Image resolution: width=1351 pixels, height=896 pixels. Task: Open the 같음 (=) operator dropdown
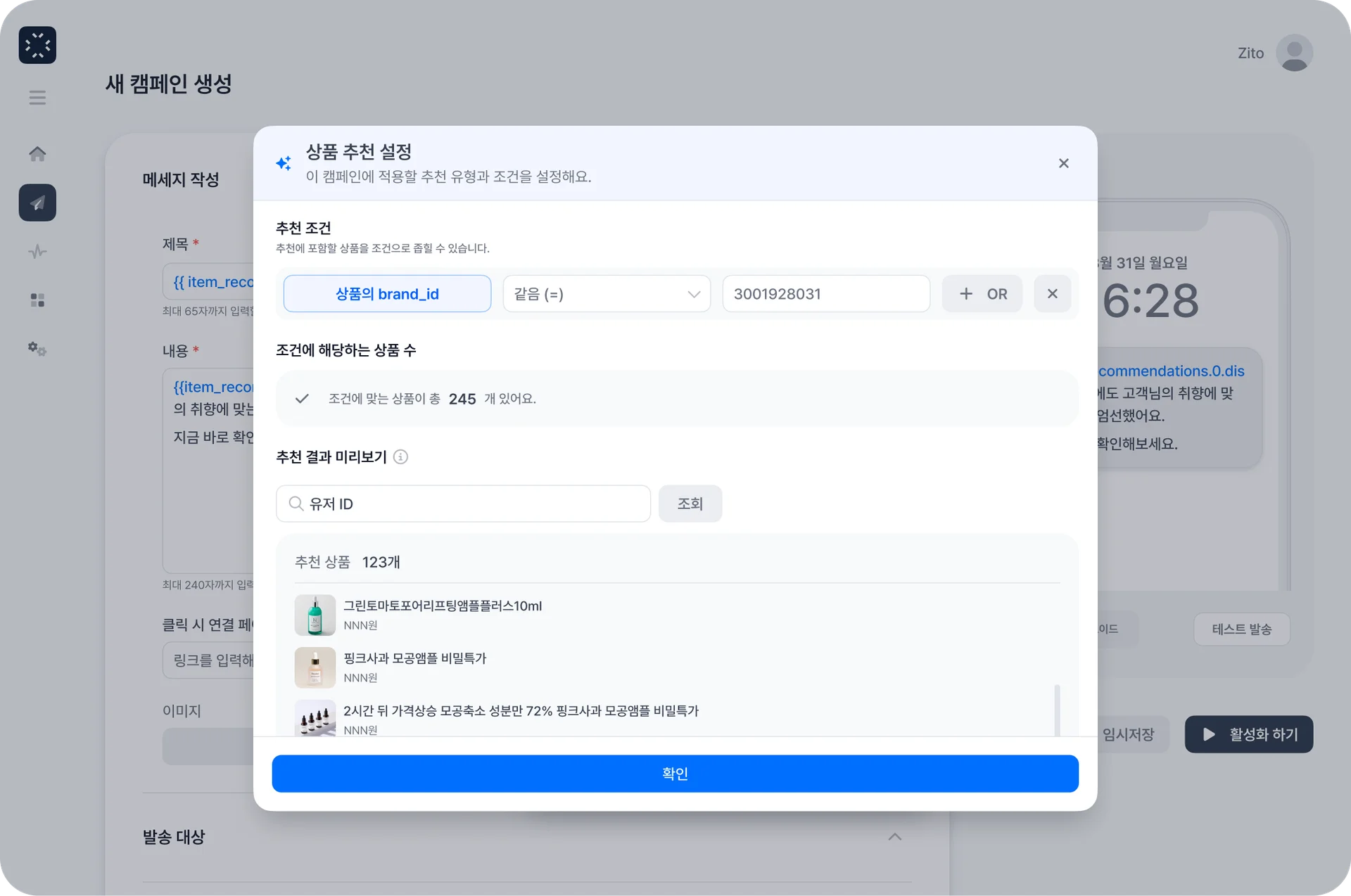[607, 294]
